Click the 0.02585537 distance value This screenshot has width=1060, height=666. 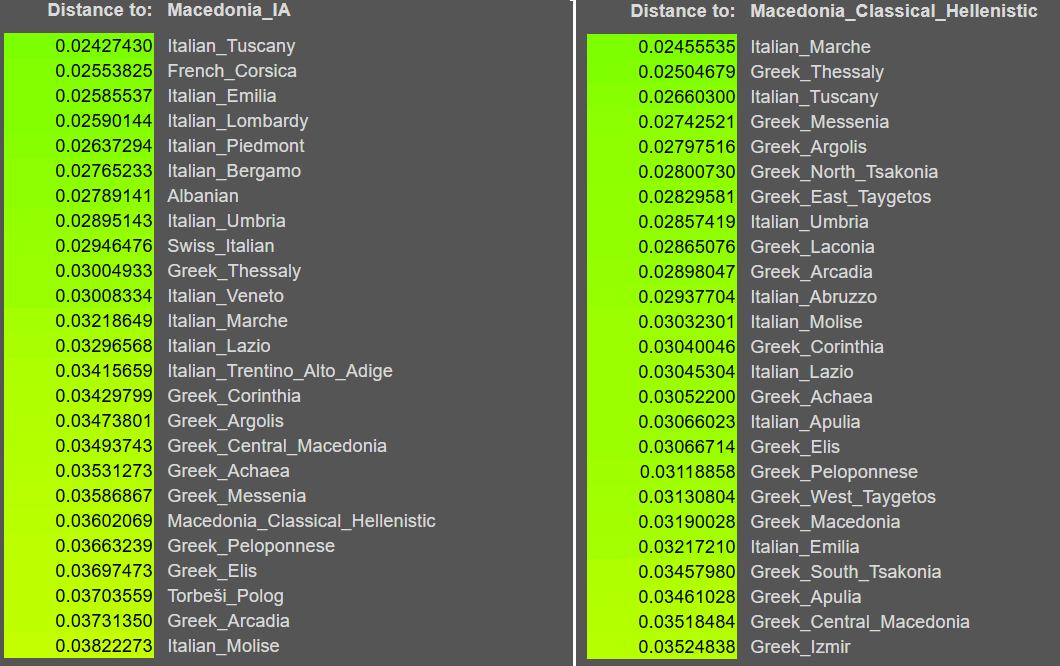click(x=104, y=96)
